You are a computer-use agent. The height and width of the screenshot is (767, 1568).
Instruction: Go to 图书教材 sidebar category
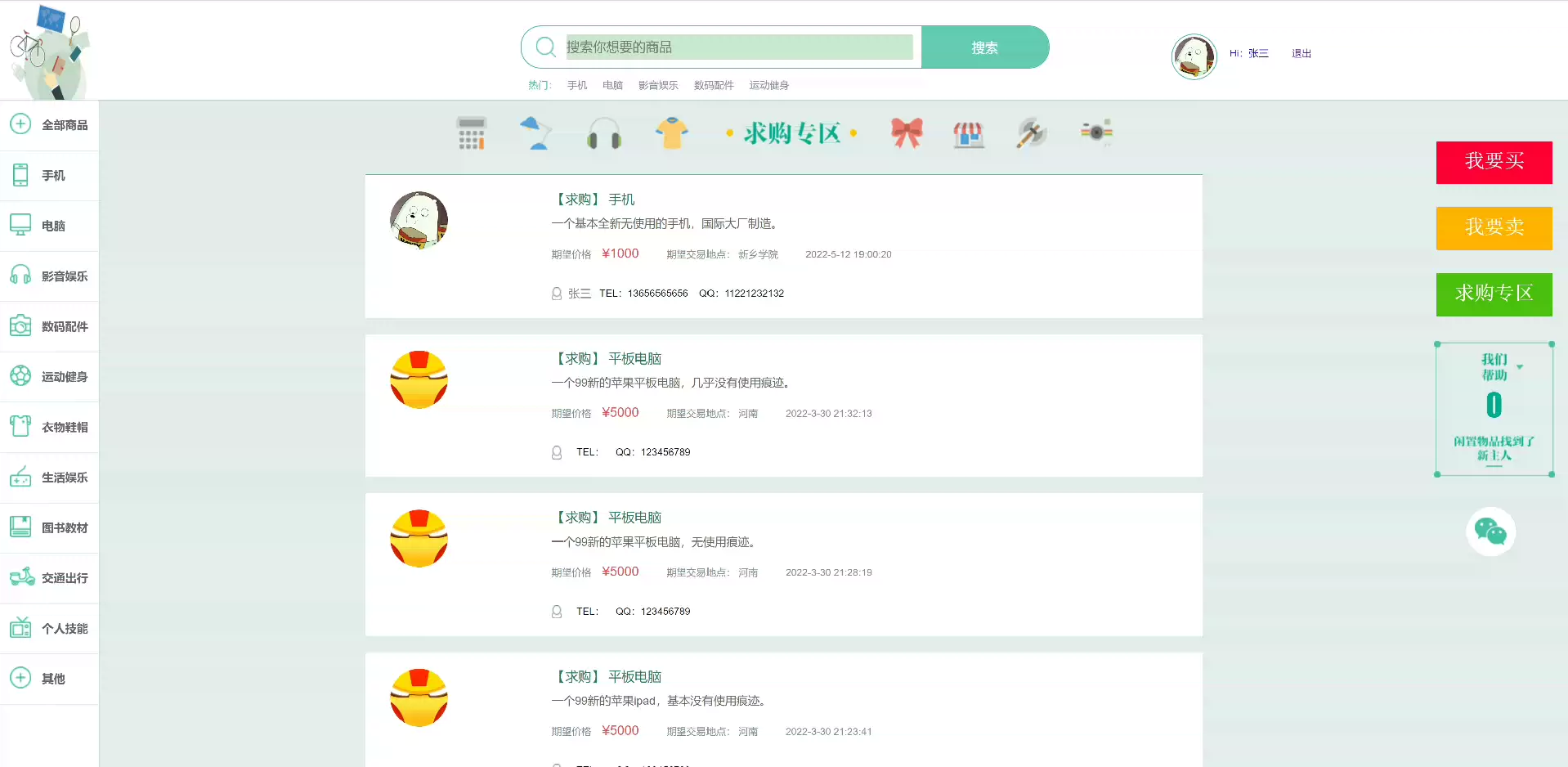(x=49, y=527)
